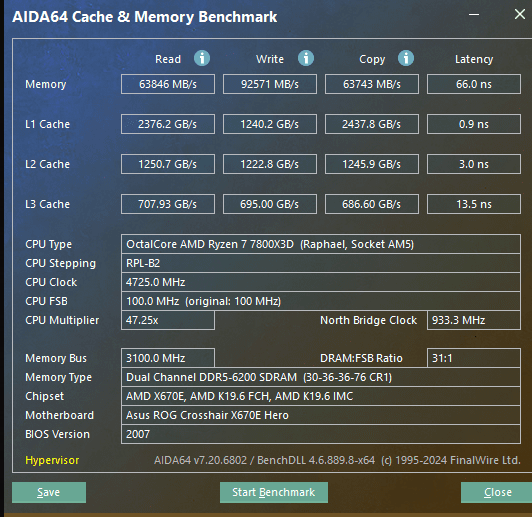
Task: Click the Memory Type DDR5-6200 field
Action: pos(321,377)
